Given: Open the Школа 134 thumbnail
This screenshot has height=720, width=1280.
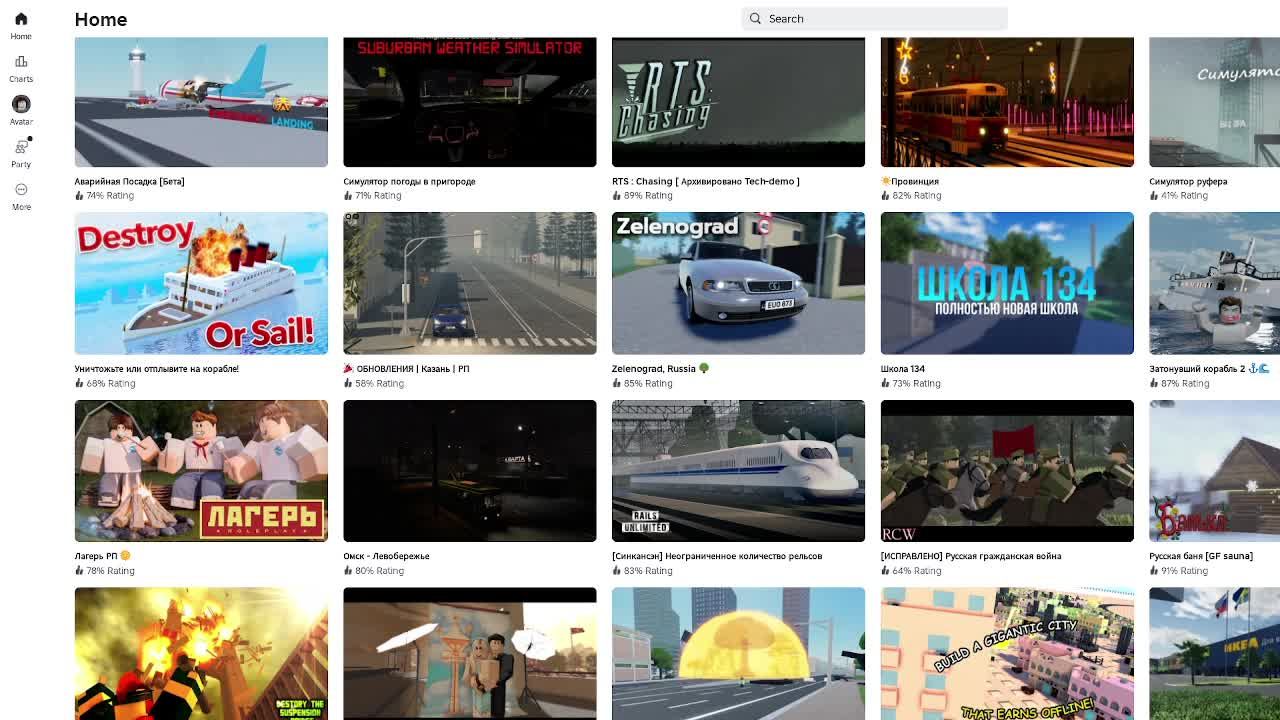Looking at the screenshot, I should pos(1007,283).
